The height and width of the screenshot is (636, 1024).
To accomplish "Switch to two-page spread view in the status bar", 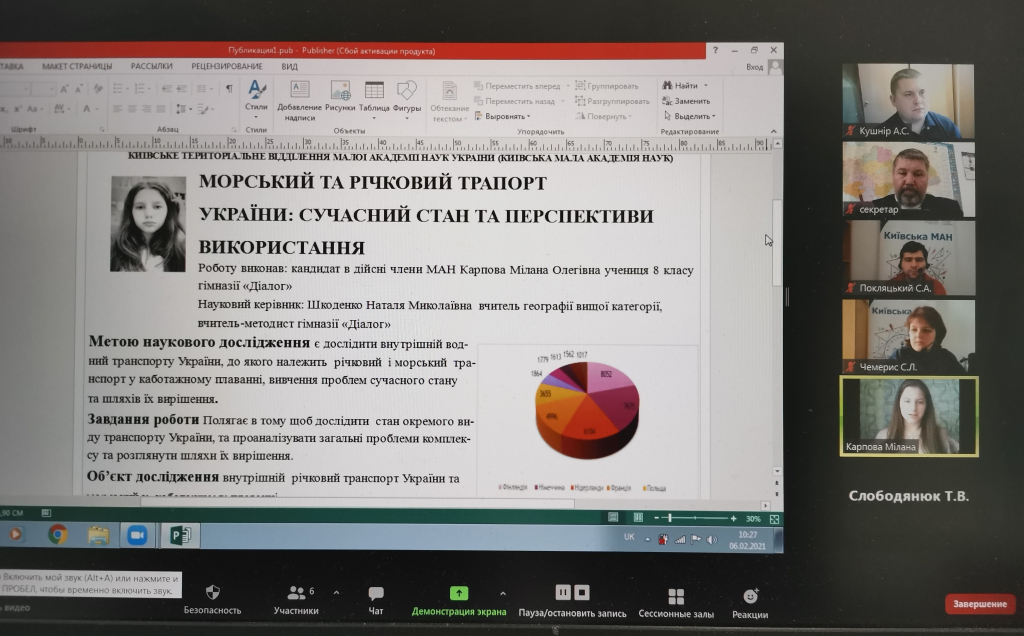I will click(638, 518).
